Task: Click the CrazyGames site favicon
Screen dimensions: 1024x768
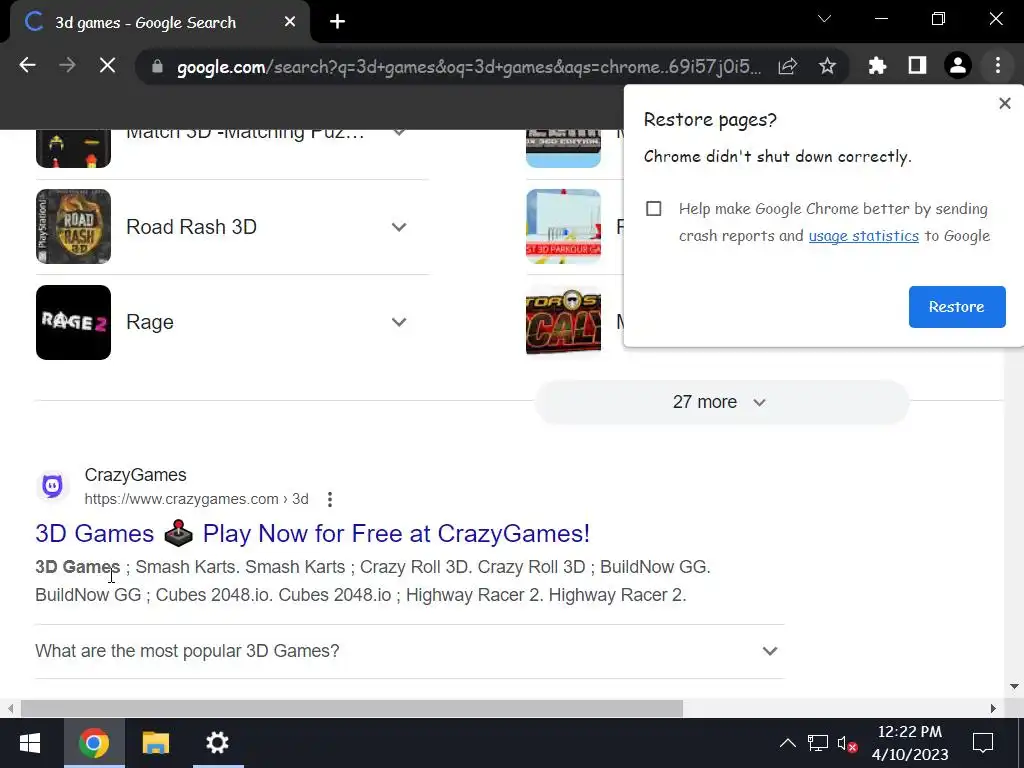Action: [x=52, y=486]
